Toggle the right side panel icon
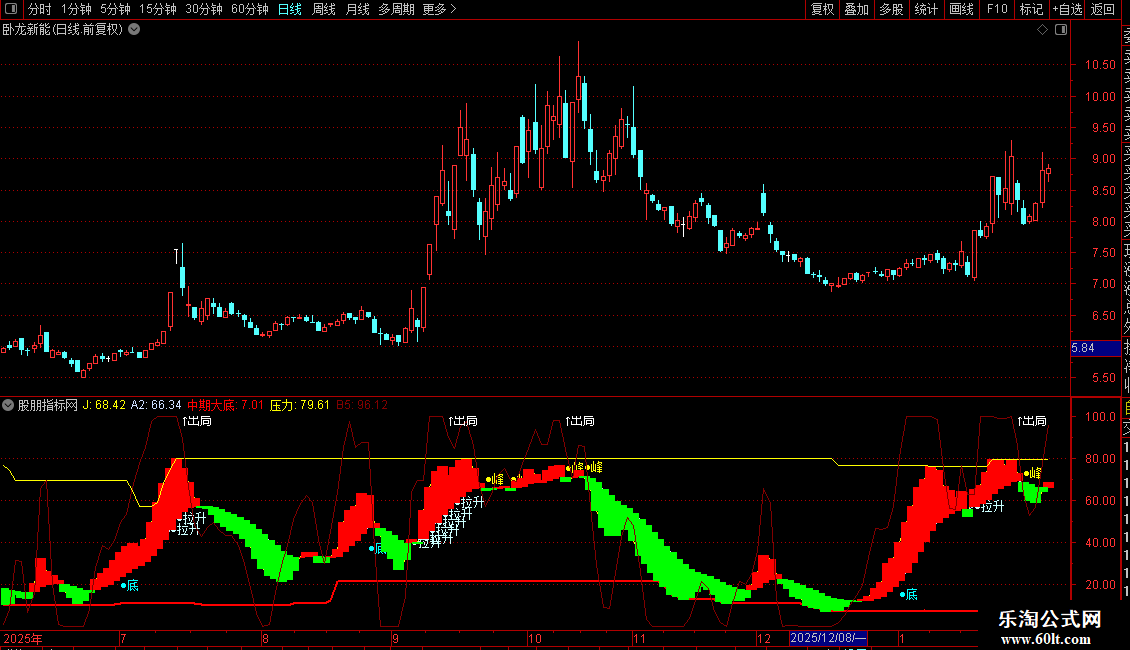 tap(1061, 30)
